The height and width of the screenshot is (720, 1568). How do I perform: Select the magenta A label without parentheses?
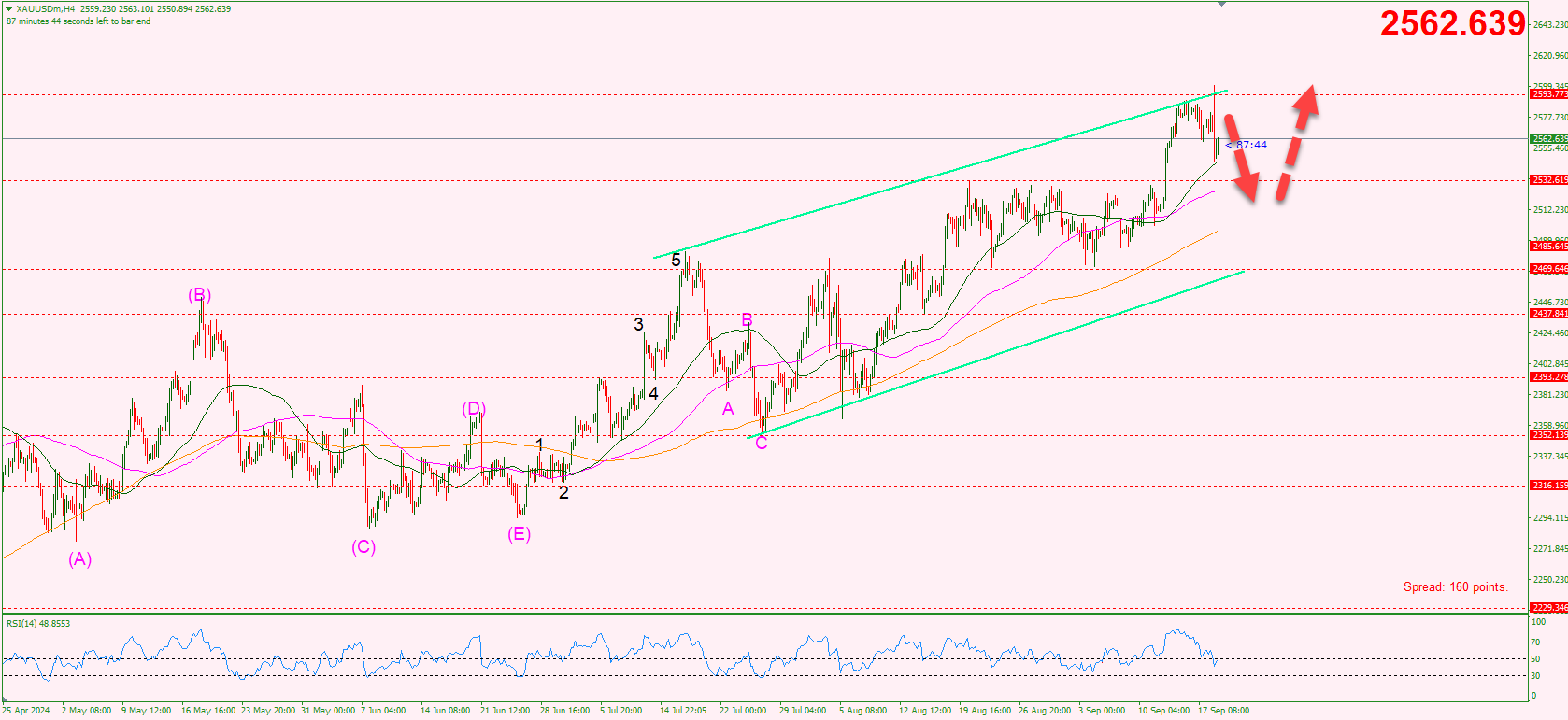click(x=728, y=409)
